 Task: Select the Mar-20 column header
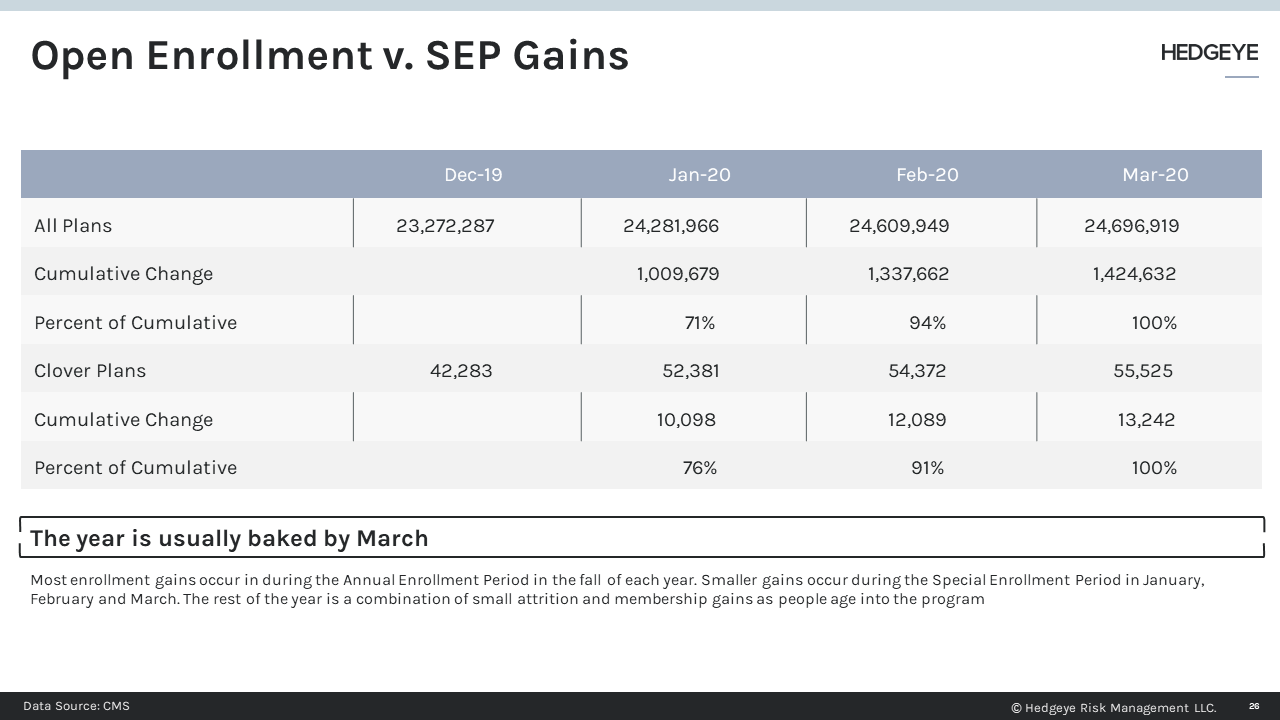pyautogui.click(x=1155, y=174)
